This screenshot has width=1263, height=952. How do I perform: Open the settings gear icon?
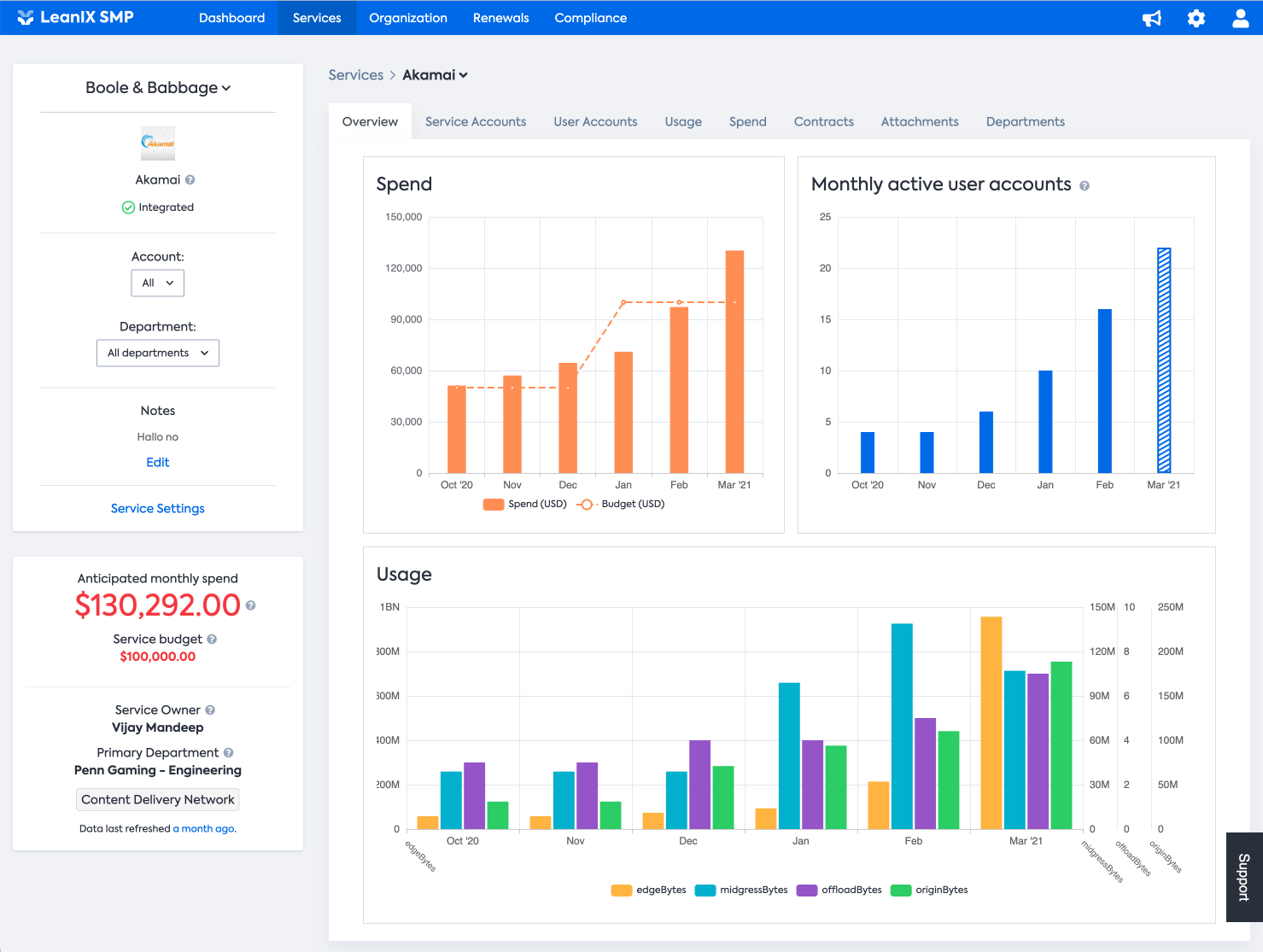click(1196, 18)
